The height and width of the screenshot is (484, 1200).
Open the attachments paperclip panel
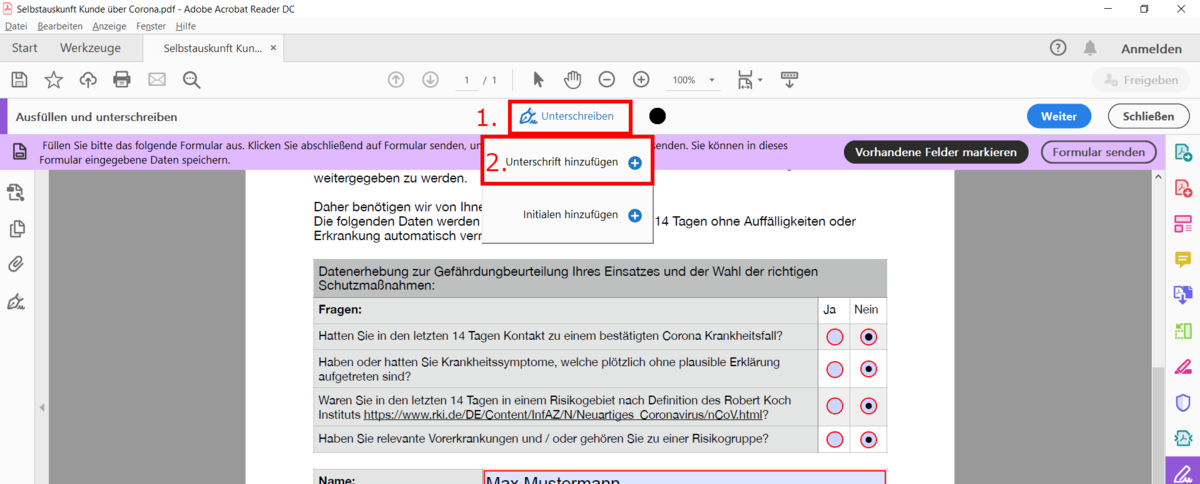click(17, 265)
